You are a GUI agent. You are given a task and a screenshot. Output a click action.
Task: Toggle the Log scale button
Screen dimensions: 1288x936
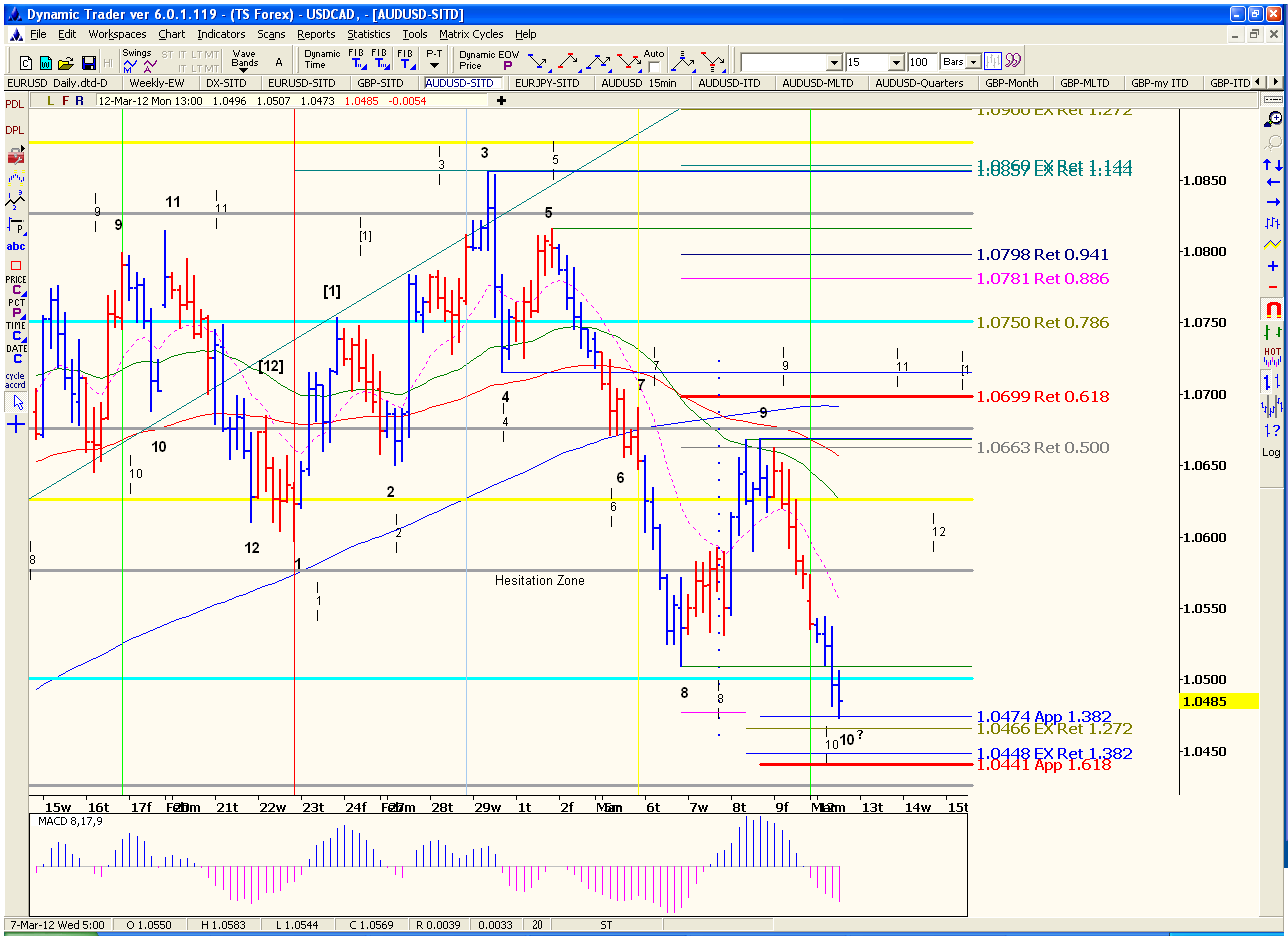coord(1272,452)
